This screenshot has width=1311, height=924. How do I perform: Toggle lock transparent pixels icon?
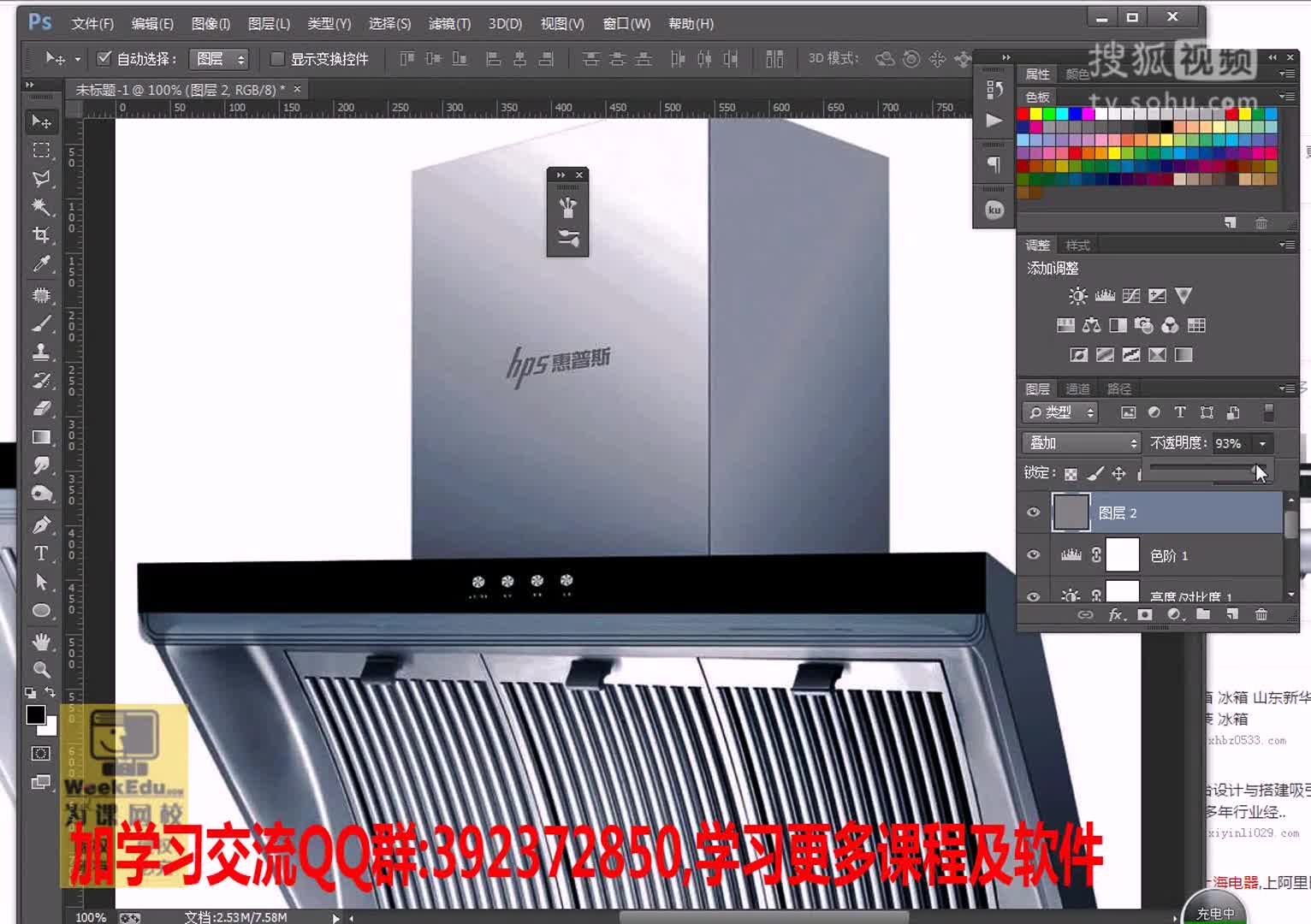point(1071,473)
